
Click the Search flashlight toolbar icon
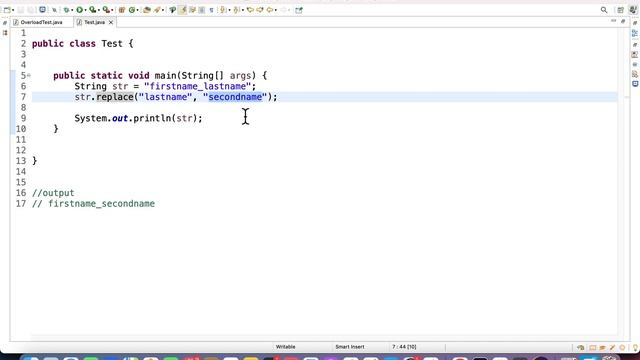point(157,10)
